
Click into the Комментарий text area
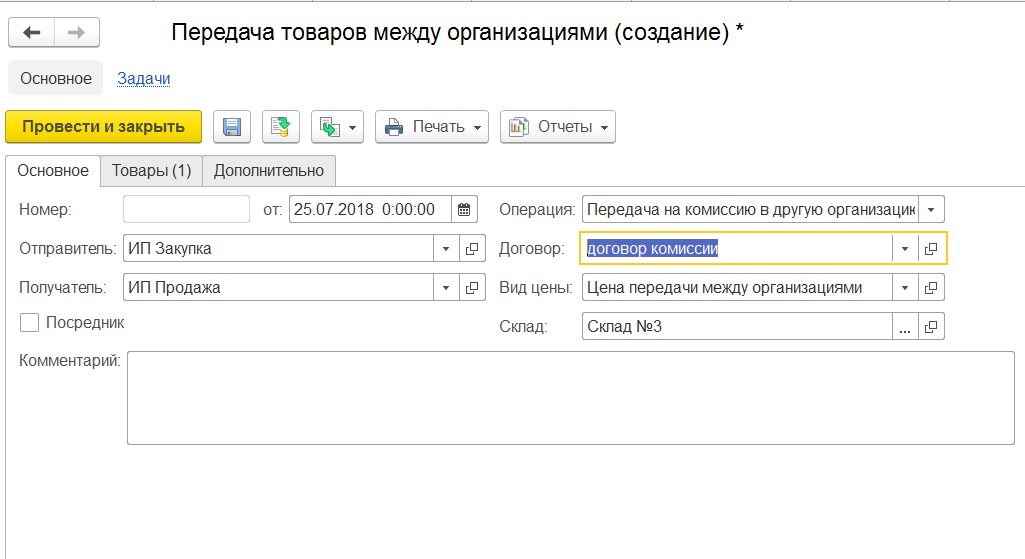570,397
